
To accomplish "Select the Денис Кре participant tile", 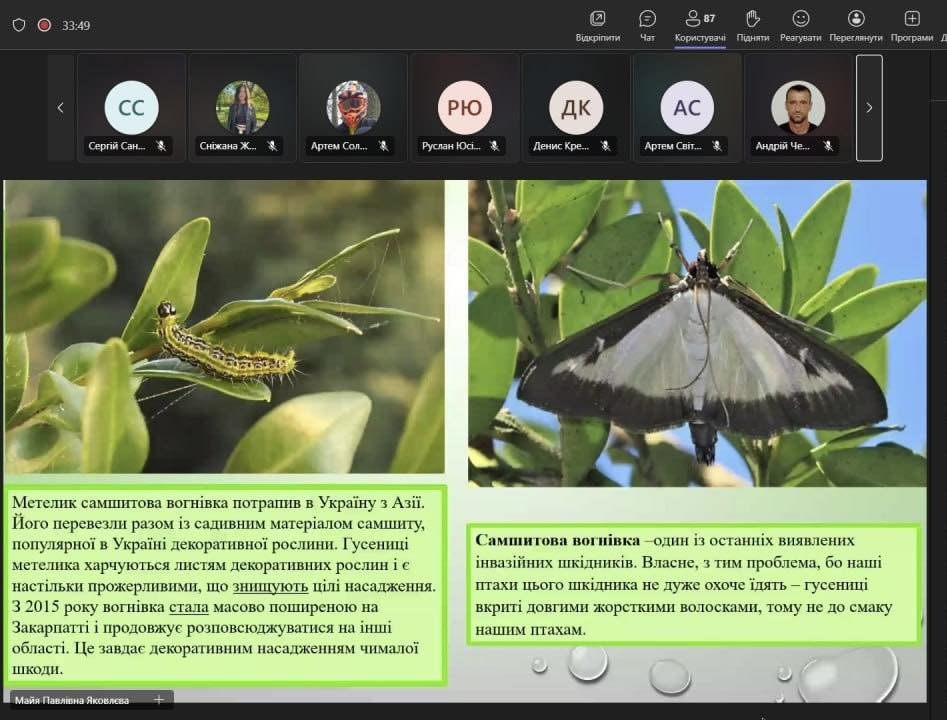I will click(576, 108).
